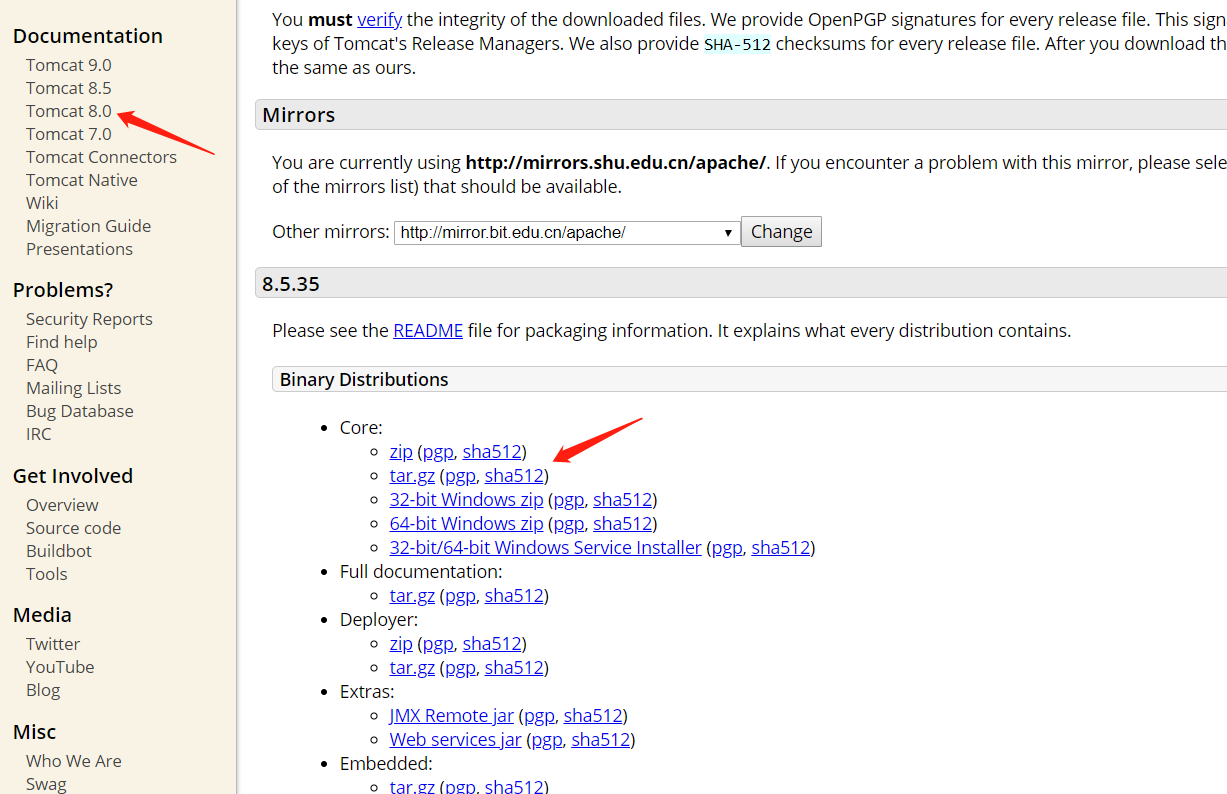The image size is (1227, 794).
Task: Open Swag link in Misc
Action: click(x=46, y=784)
